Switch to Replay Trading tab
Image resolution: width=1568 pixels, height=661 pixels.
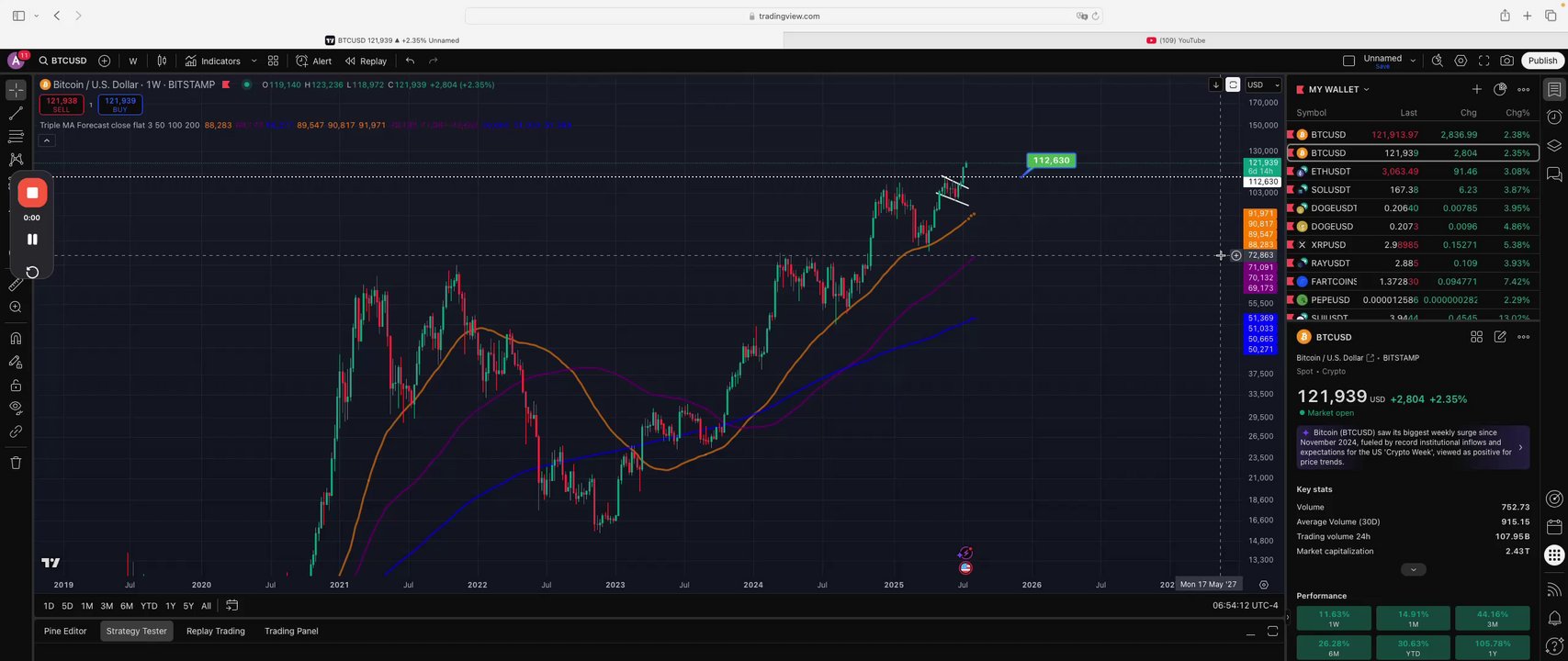pos(216,632)
